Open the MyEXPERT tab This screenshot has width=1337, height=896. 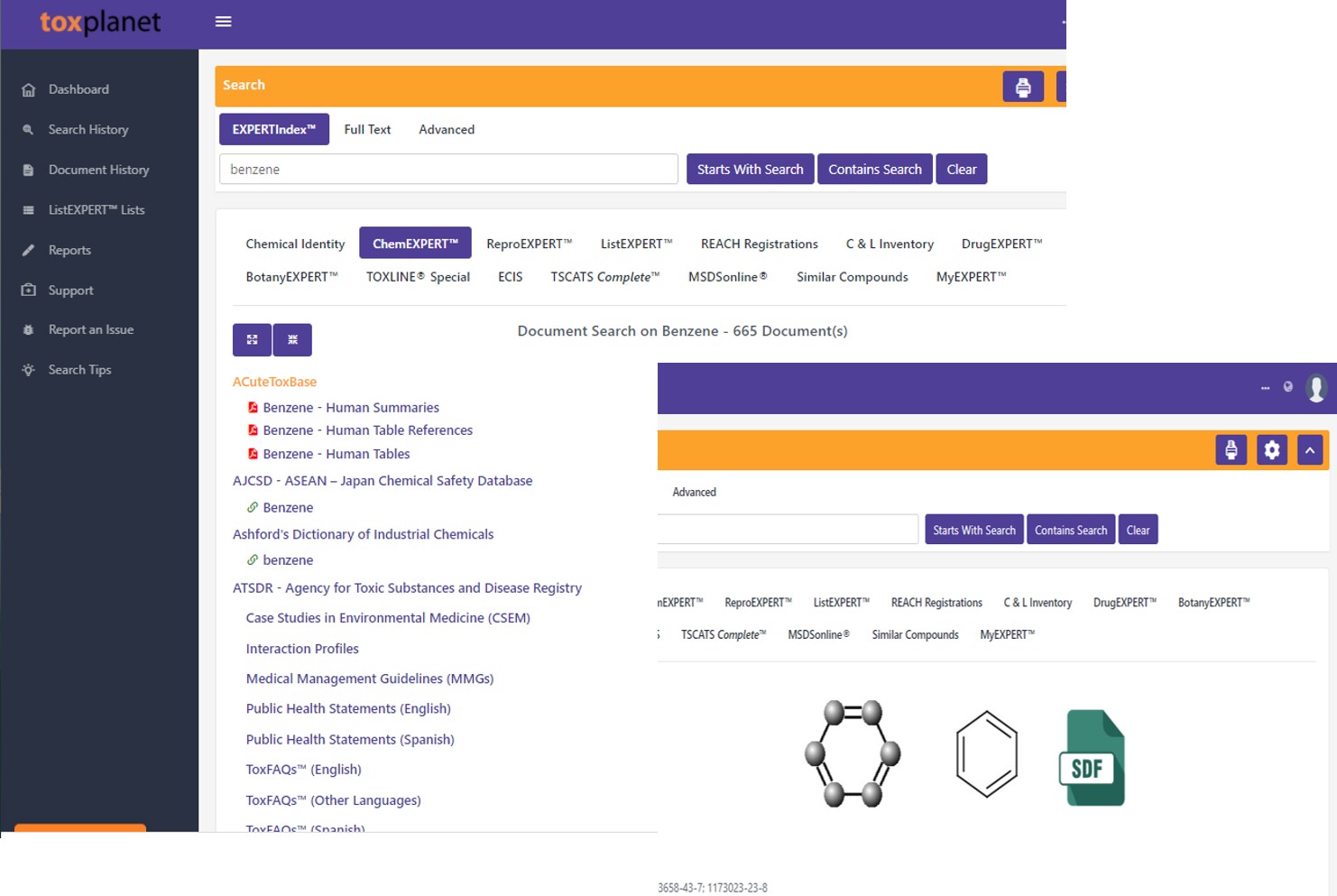[x=971, y=277]
